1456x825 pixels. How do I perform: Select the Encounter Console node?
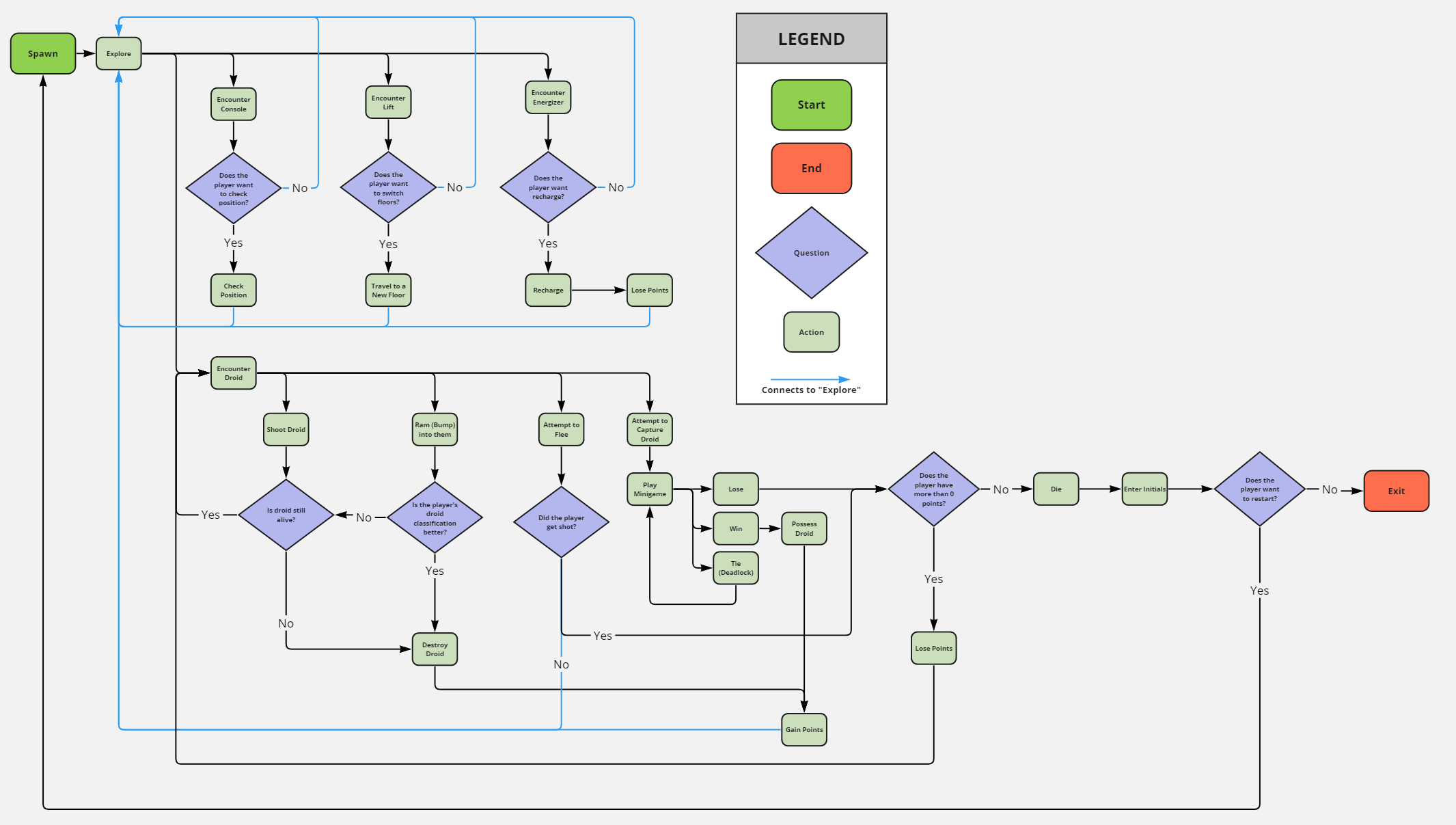coord(234,104)
